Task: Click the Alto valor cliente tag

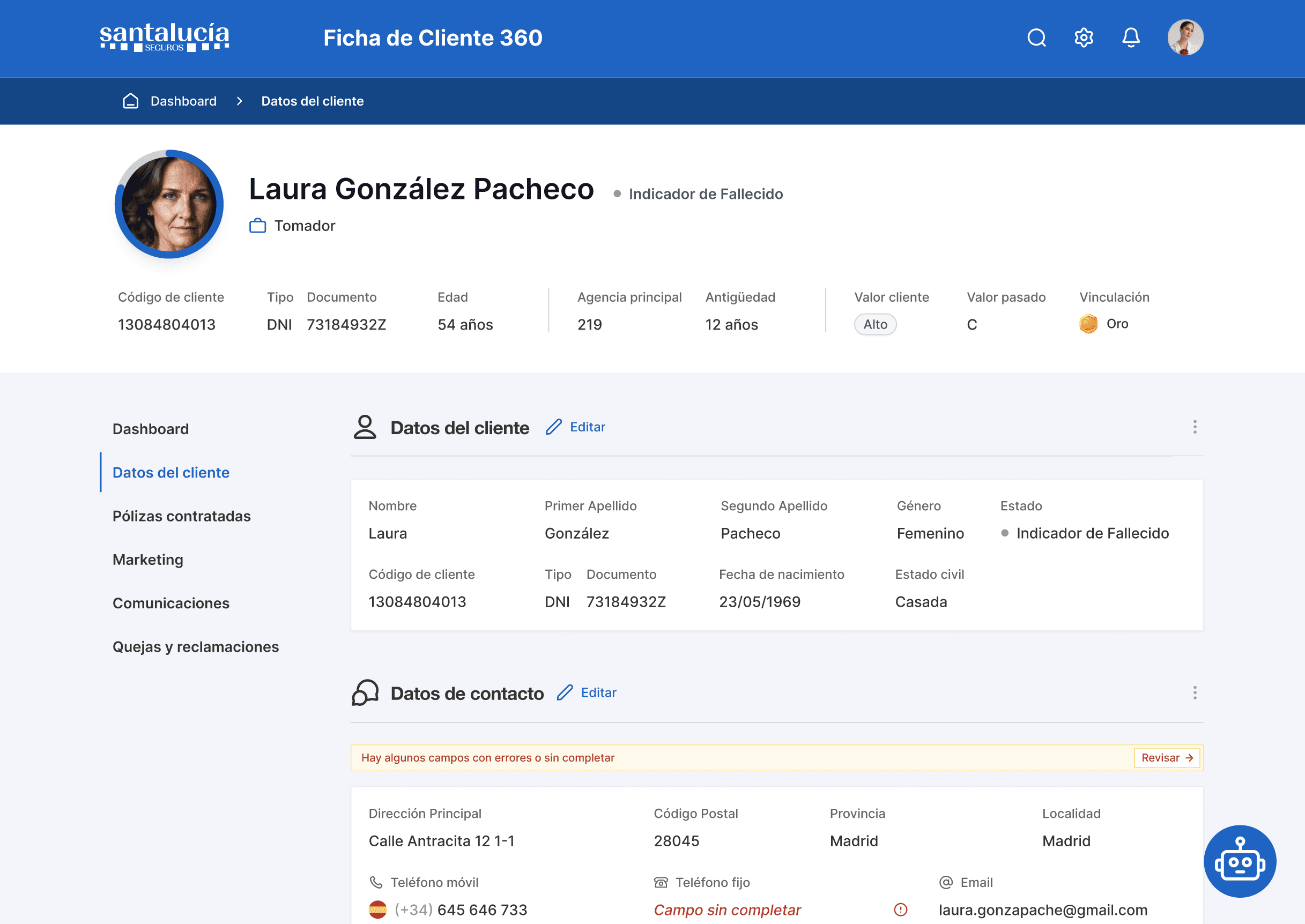Action: [x=875, y=324]
